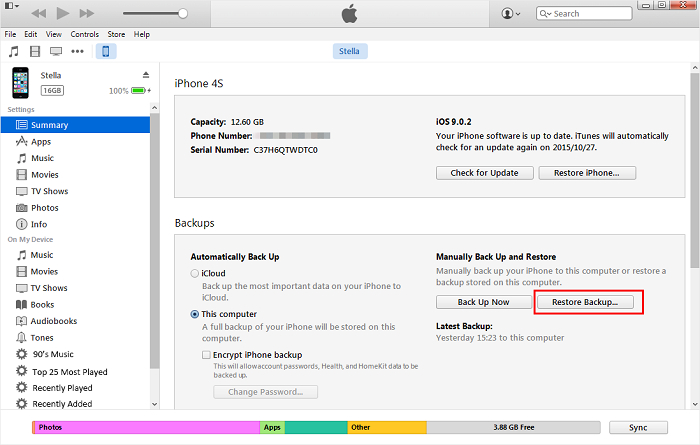Click Photos segment of storage bar
Image resolution: width=700 pixels, height=445 pixels.
click(147, 427)
